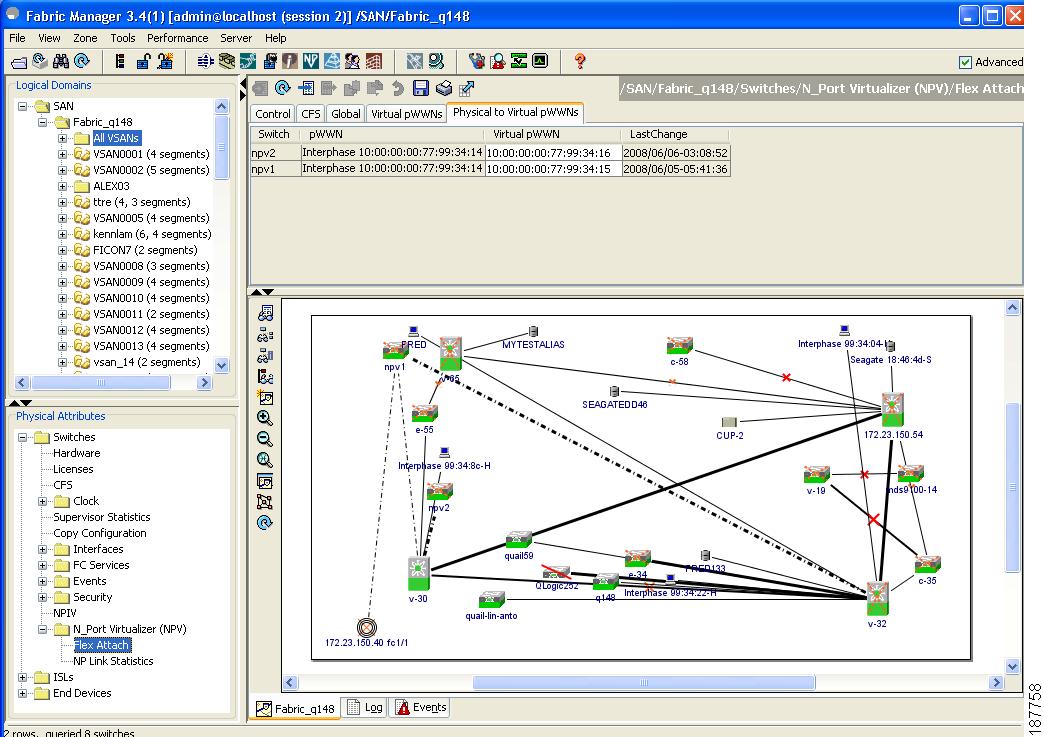Open the Events tab at bottom
The width and height of the screenshot is (1044, 737).
(x=421, y=707)
